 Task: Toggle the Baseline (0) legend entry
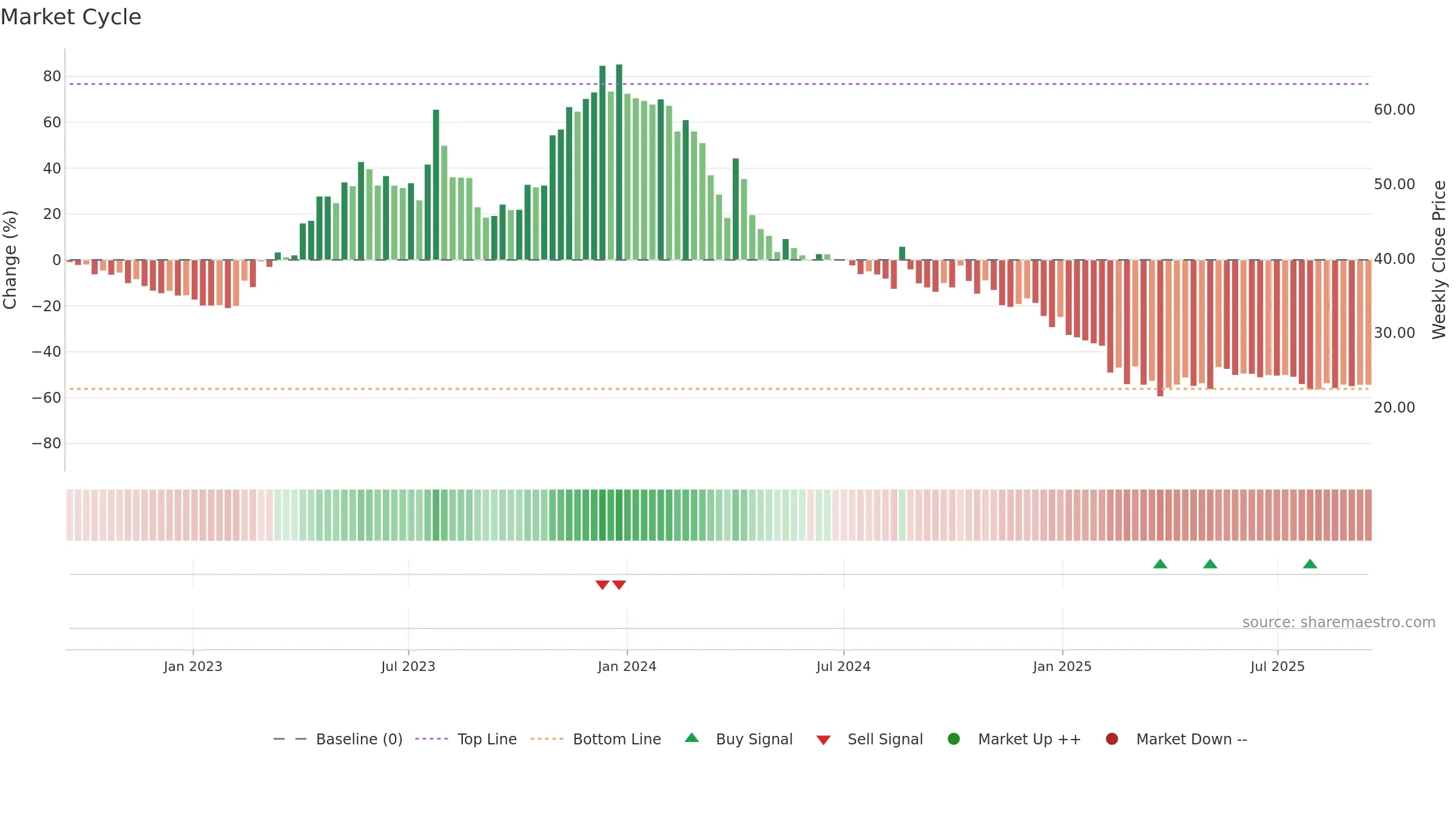tap(338, 739)
